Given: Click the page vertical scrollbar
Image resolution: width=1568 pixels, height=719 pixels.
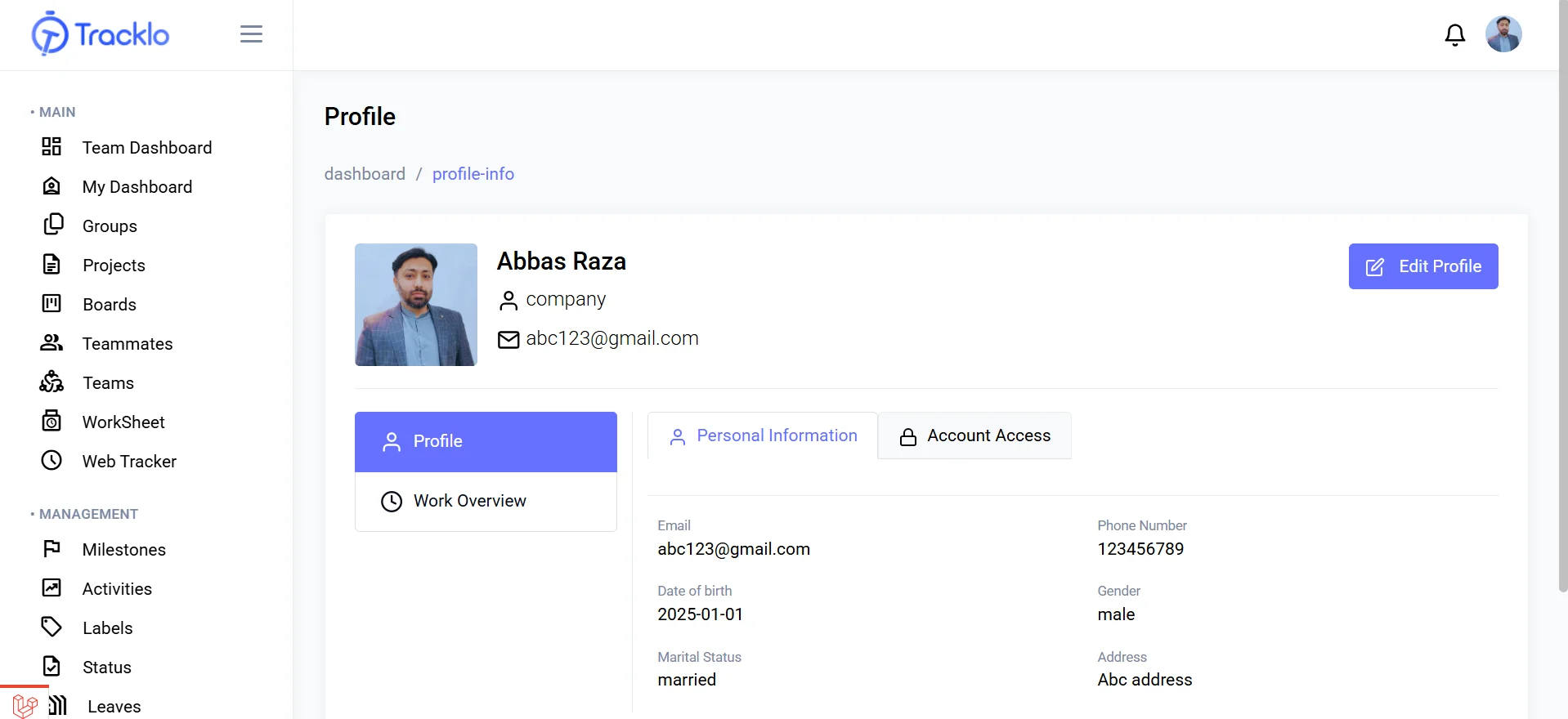Looking at the screenshot, I should (1562, 327).
